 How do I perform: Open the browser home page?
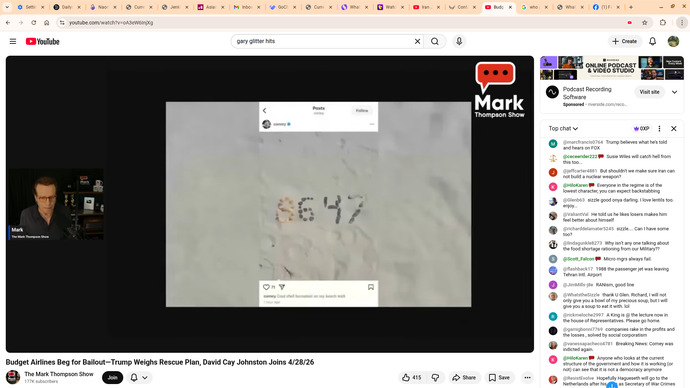pos(46,22)
